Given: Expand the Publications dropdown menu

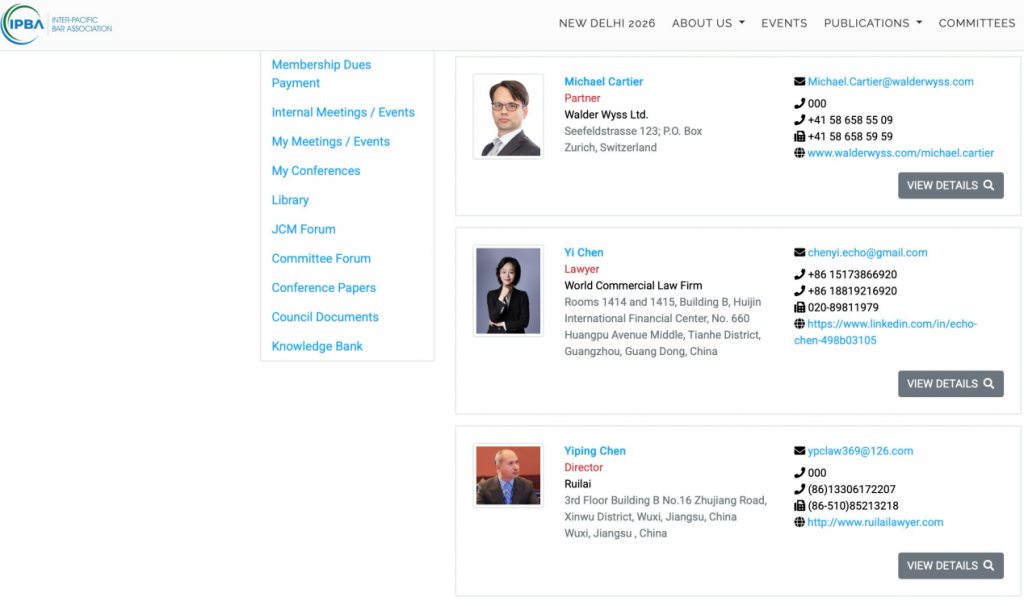Looking at the screenshot, I should (x=872, y=23).
